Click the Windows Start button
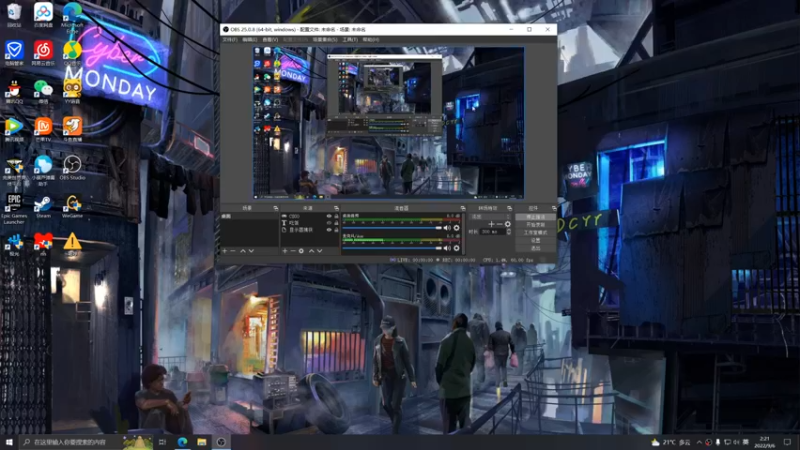 9,442
